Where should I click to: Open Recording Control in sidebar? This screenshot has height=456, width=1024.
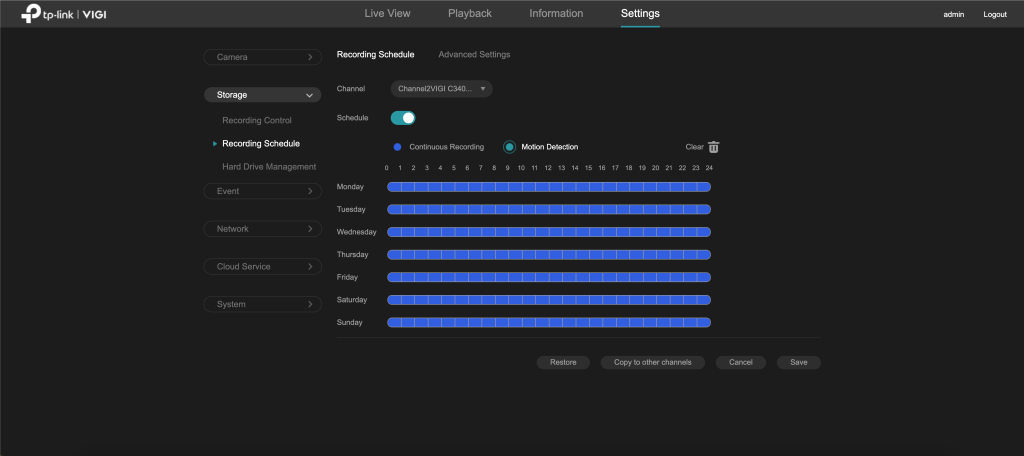pos(257,121)
